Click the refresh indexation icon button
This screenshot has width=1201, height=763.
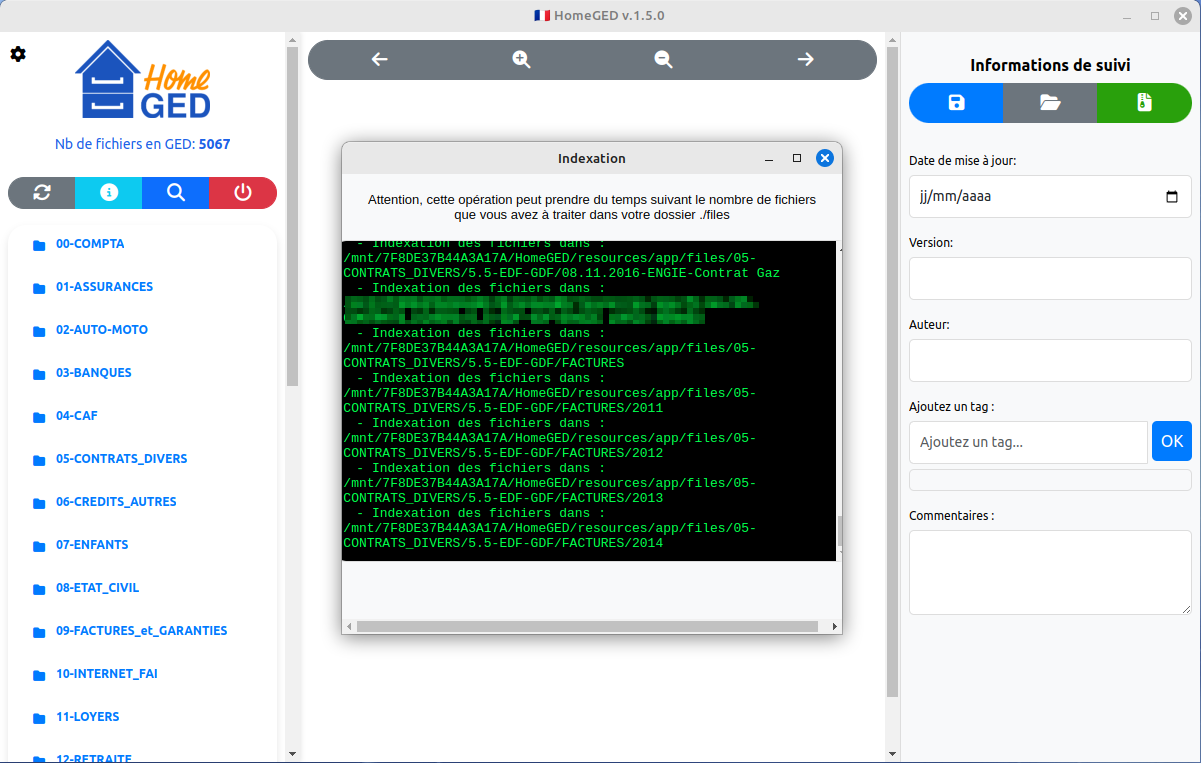tap(42, 193)
